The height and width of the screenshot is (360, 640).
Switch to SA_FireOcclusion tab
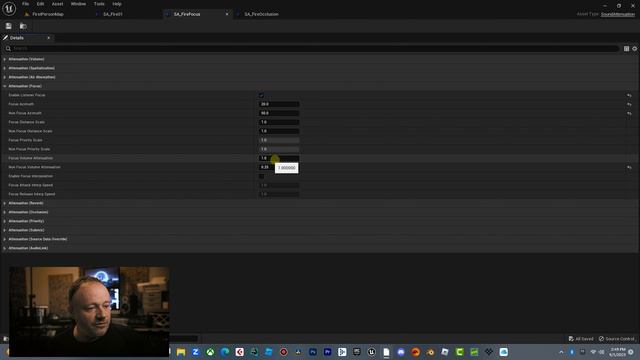coord(261,14)
